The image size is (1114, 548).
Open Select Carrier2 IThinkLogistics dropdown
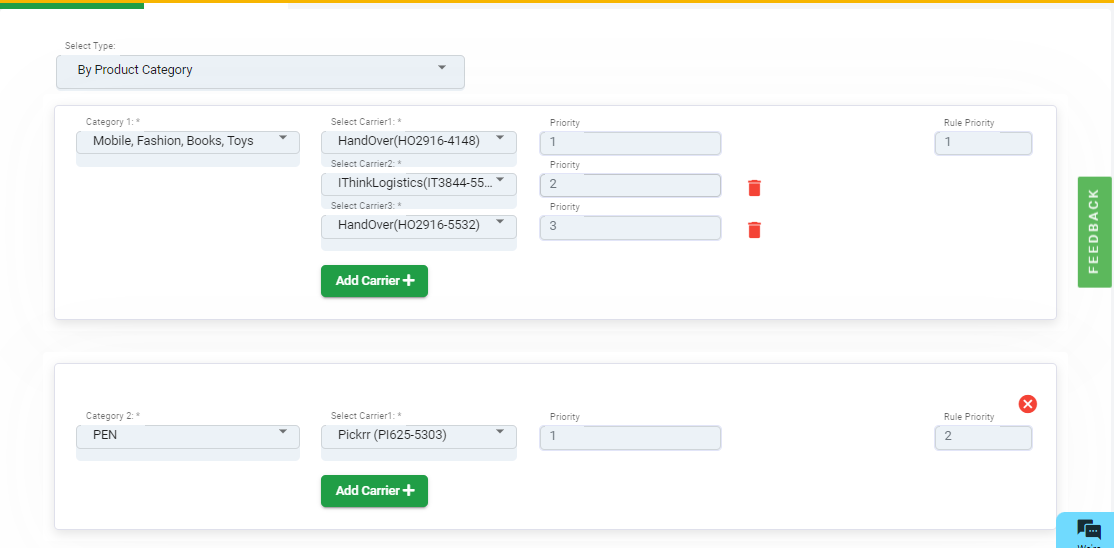(418, 184)
